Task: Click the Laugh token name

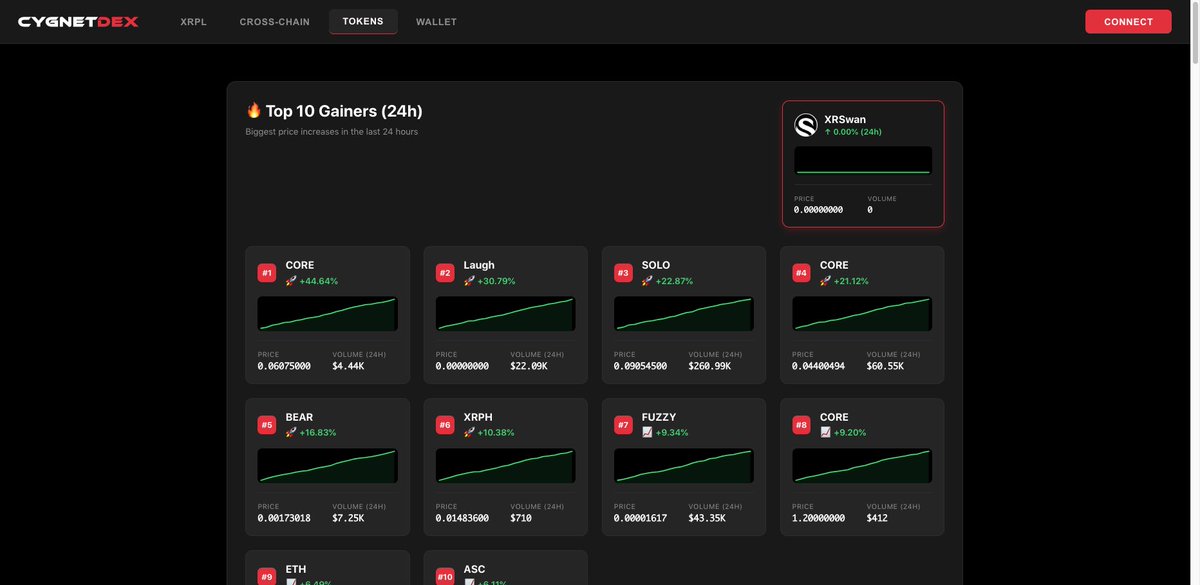Action: pos(479,265)
